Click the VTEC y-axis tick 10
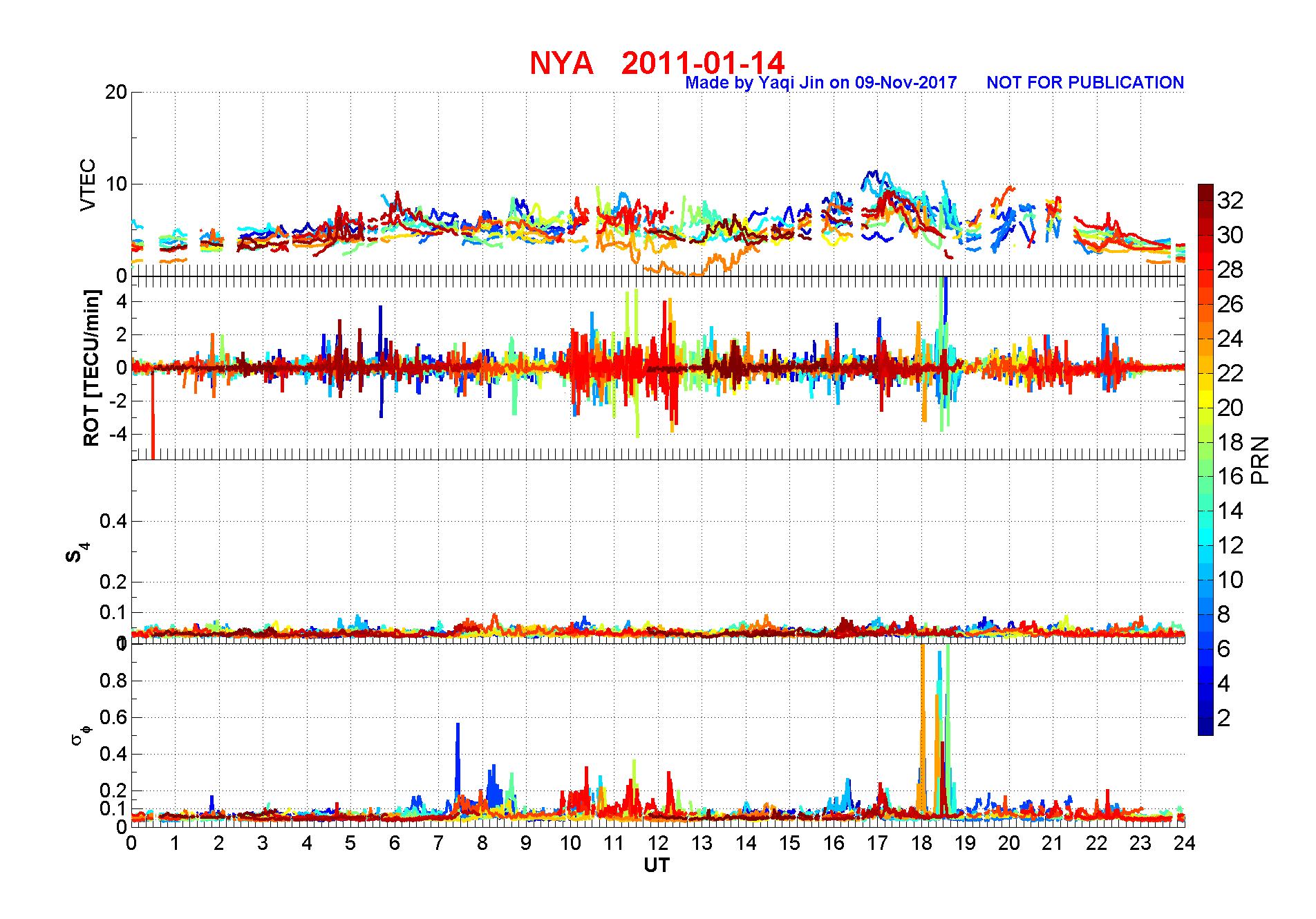Viewport: 1316px width, 919px height. point(116,184)
